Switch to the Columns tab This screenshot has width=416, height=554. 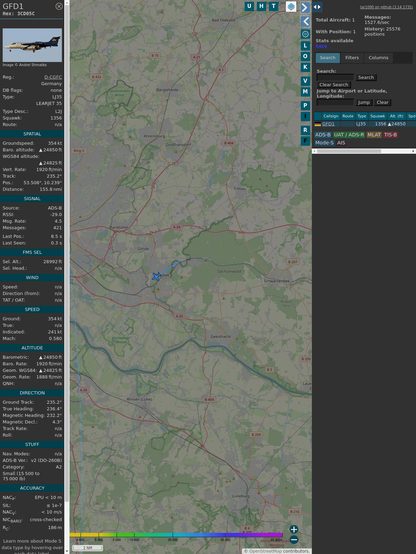coord(378,58)
